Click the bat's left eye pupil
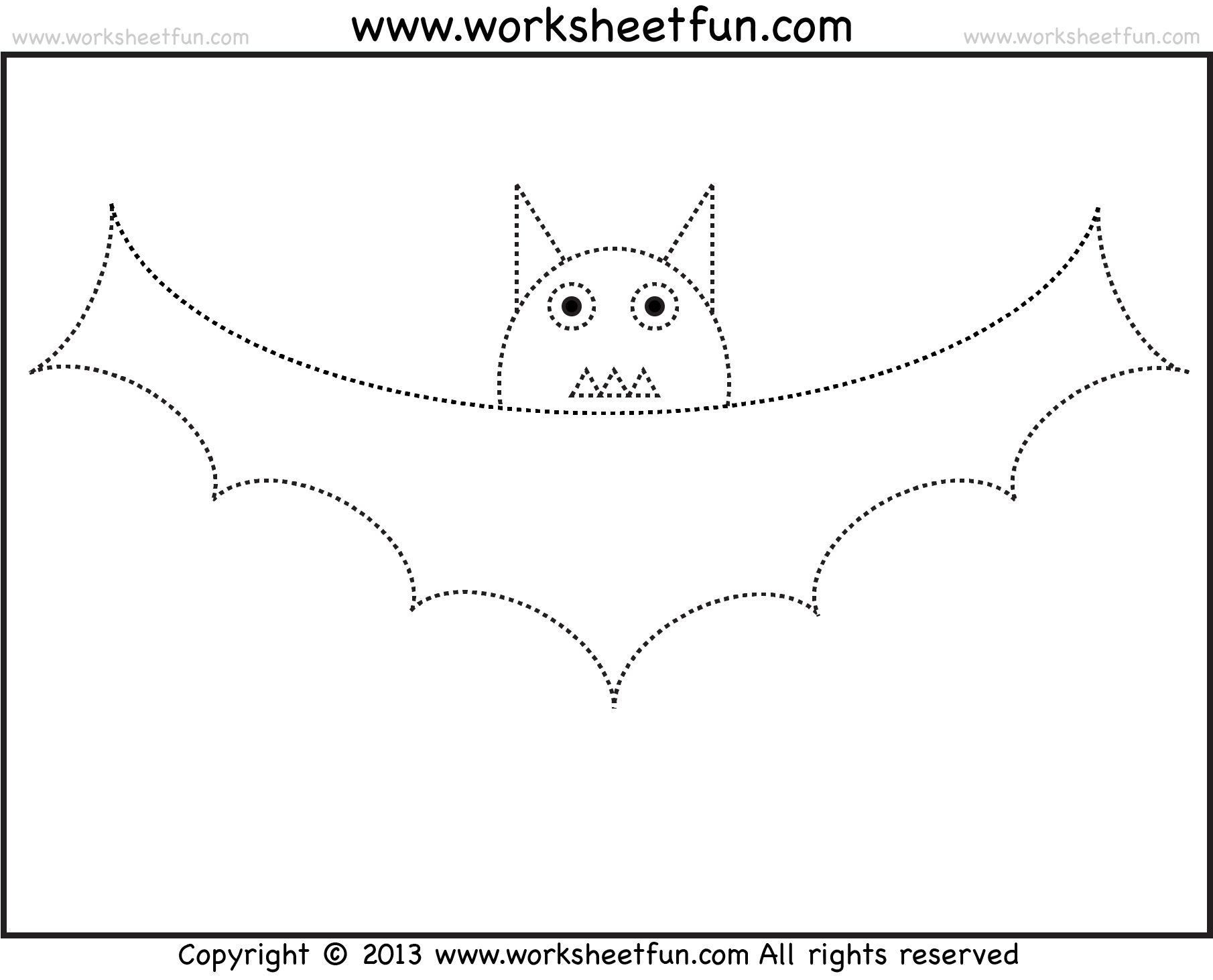This screenshot has width=1213, height=980. tap(571, 307)
